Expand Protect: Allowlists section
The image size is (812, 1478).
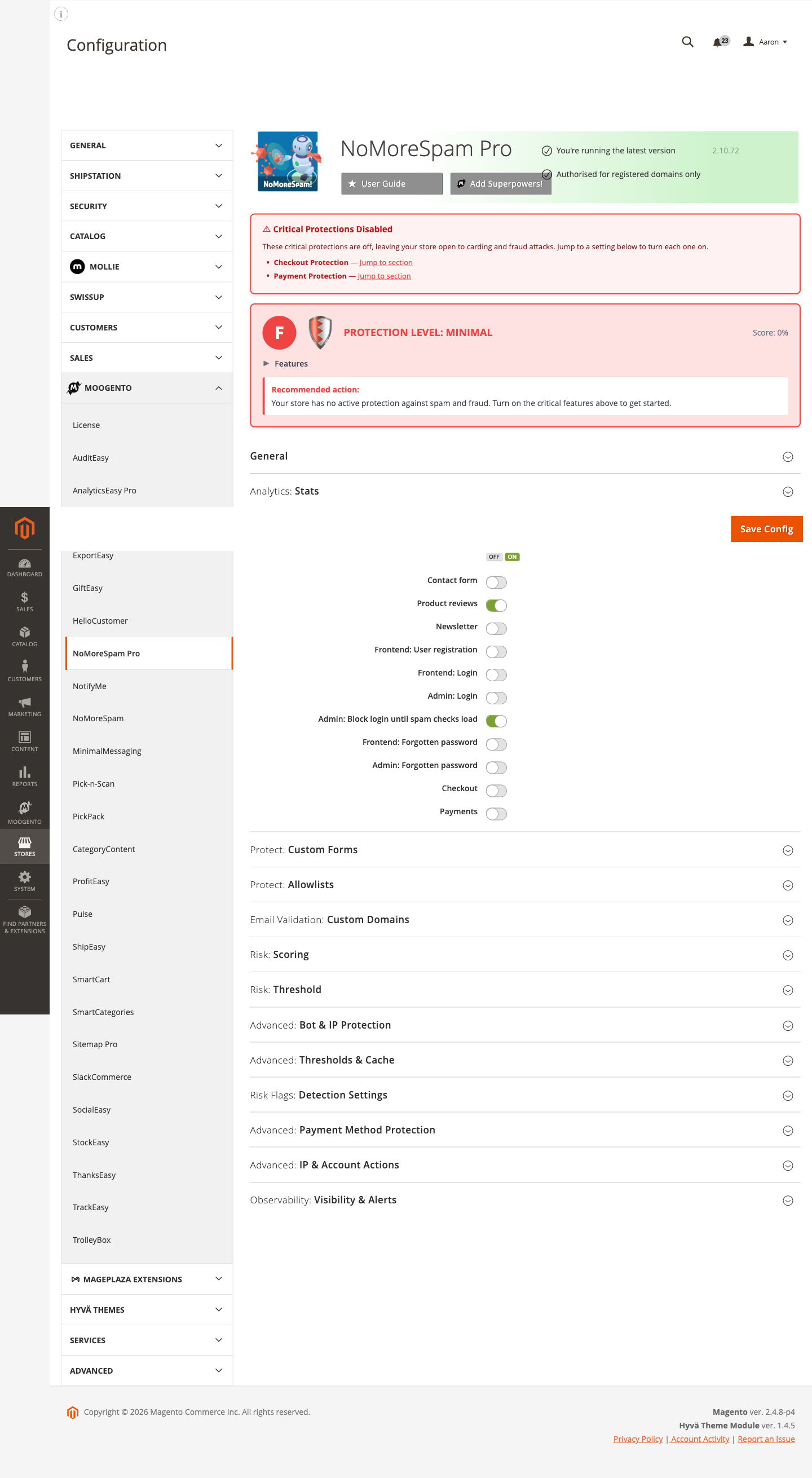[x=525, y=885]
